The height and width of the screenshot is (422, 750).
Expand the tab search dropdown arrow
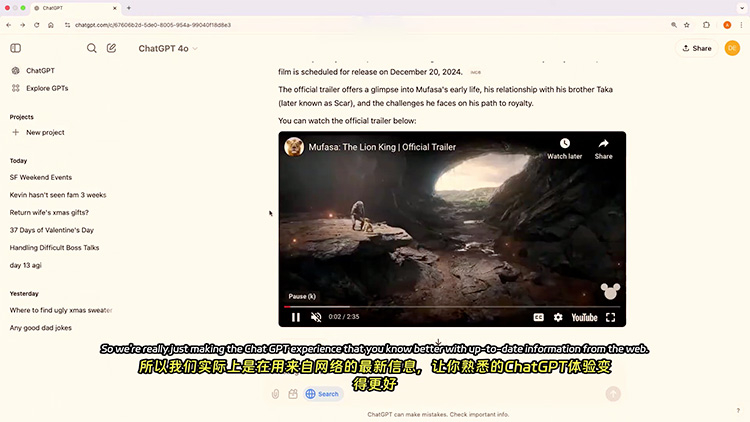click(742, 8)
